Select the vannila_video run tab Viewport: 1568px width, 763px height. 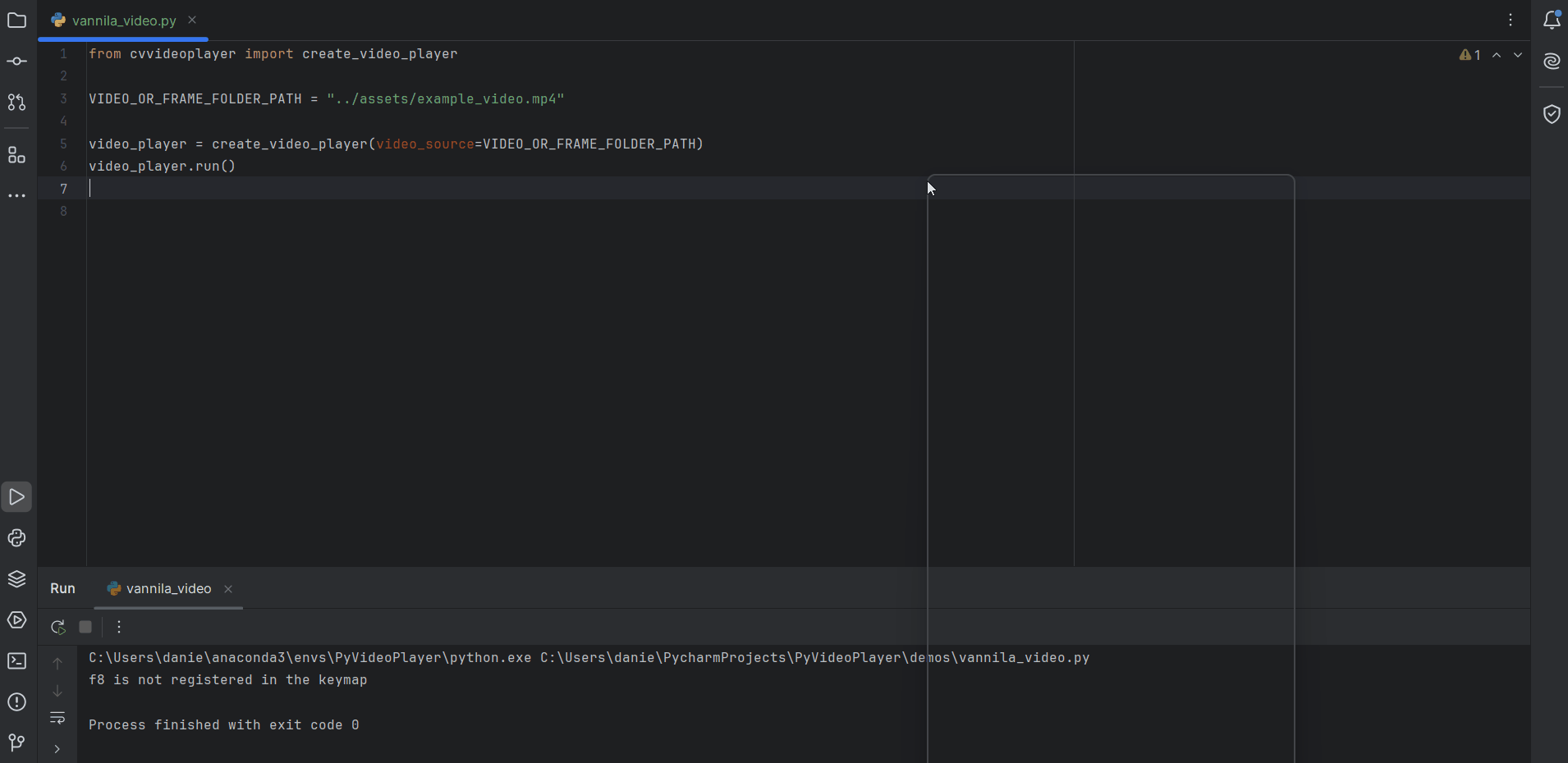tap(167, 589)
